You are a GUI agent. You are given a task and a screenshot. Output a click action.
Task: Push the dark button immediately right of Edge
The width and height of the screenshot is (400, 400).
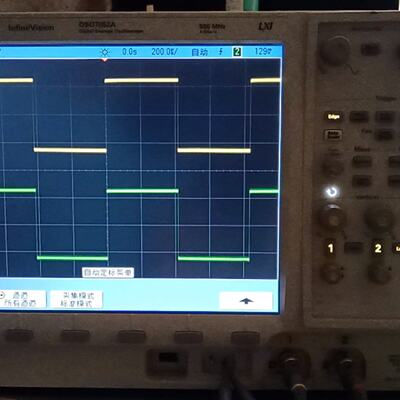[x=359, y=116]
